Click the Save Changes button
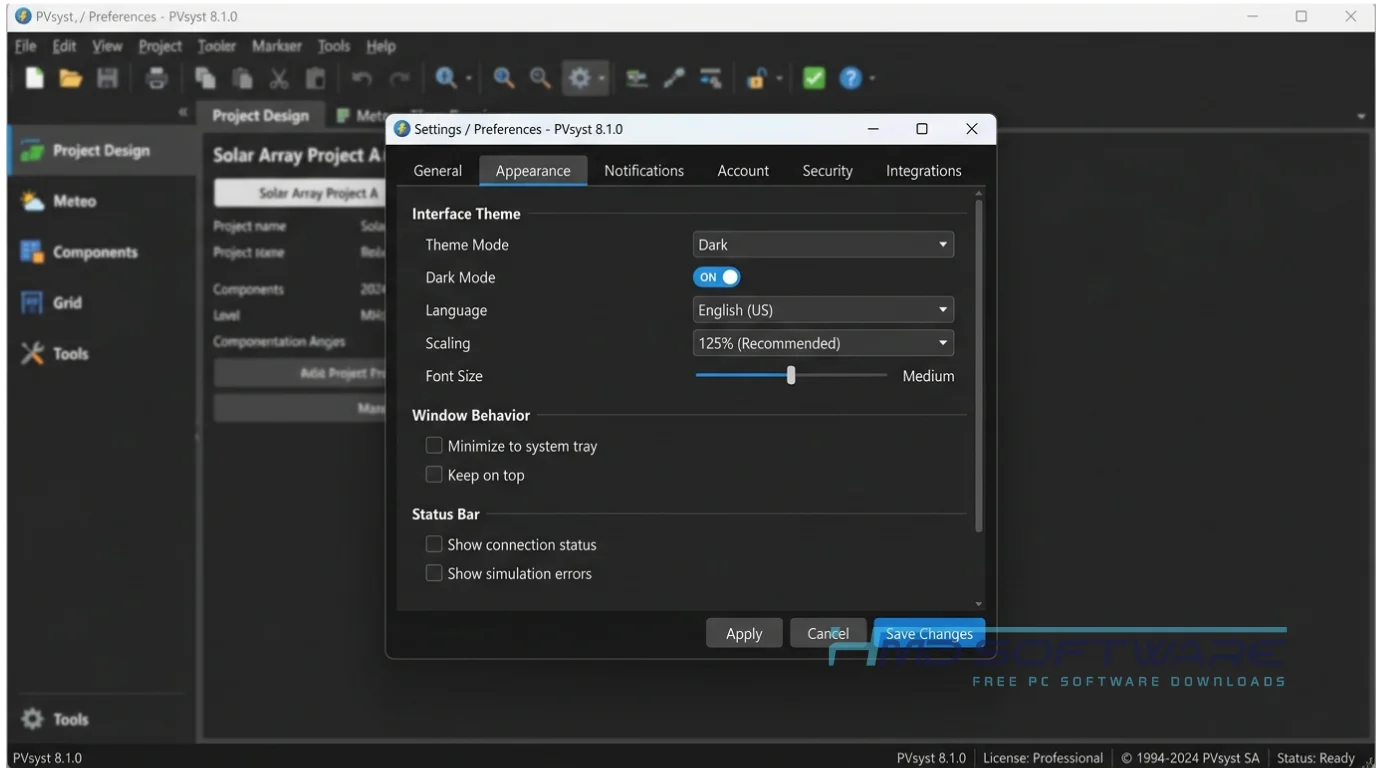Screen dimensions: 1376x768 click(x=929, y=633)
